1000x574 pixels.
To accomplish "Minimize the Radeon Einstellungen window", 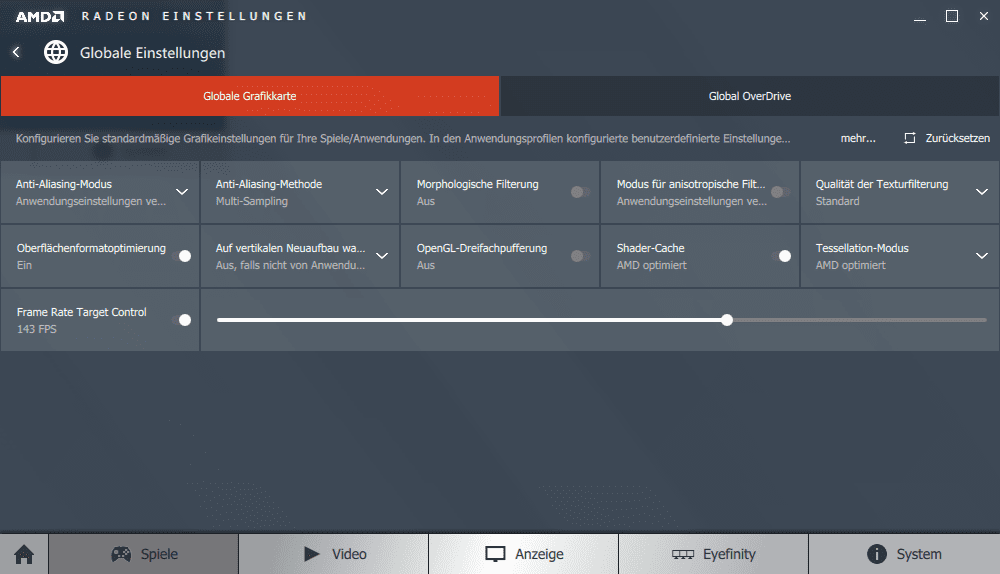I will point(920,19).
